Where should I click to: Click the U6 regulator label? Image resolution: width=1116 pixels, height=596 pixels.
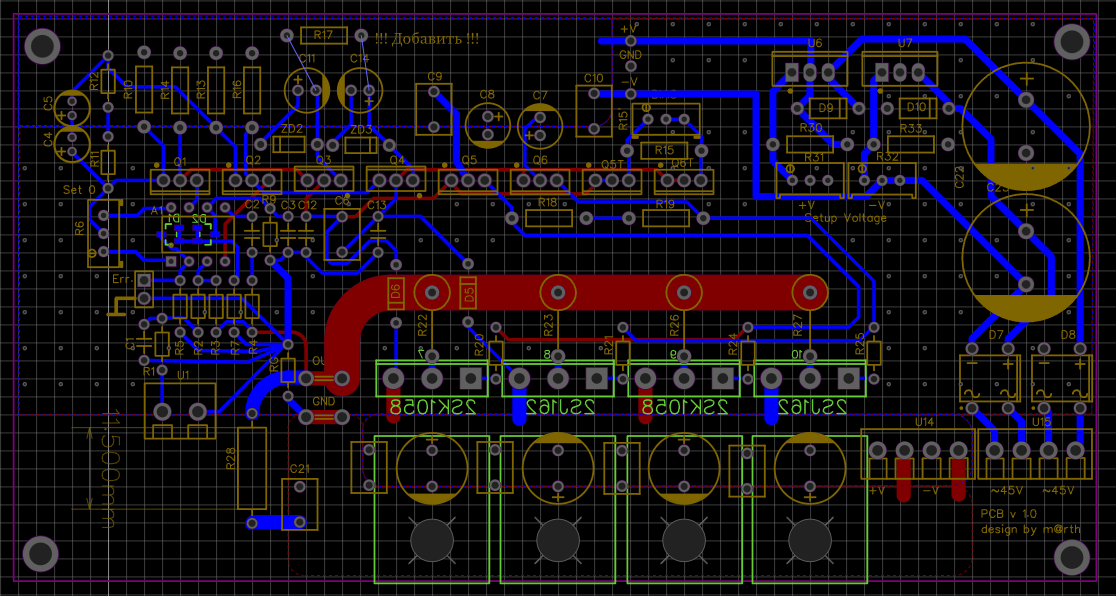(815, 43)
